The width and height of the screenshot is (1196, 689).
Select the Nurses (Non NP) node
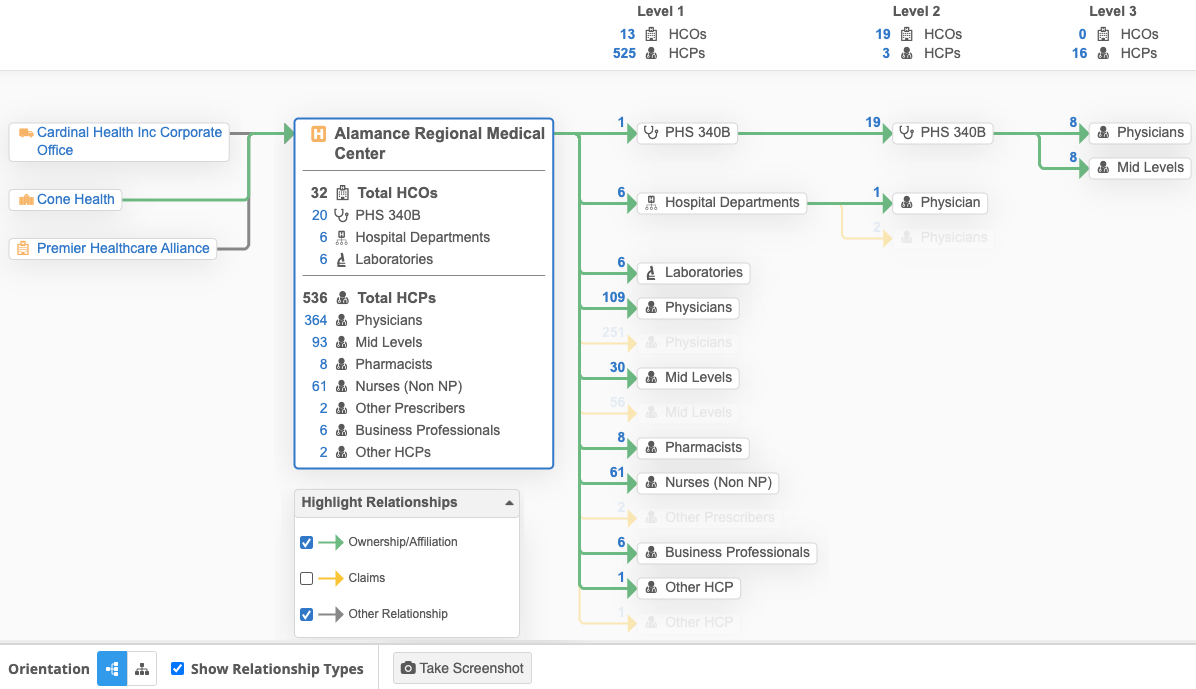point(708,483)
